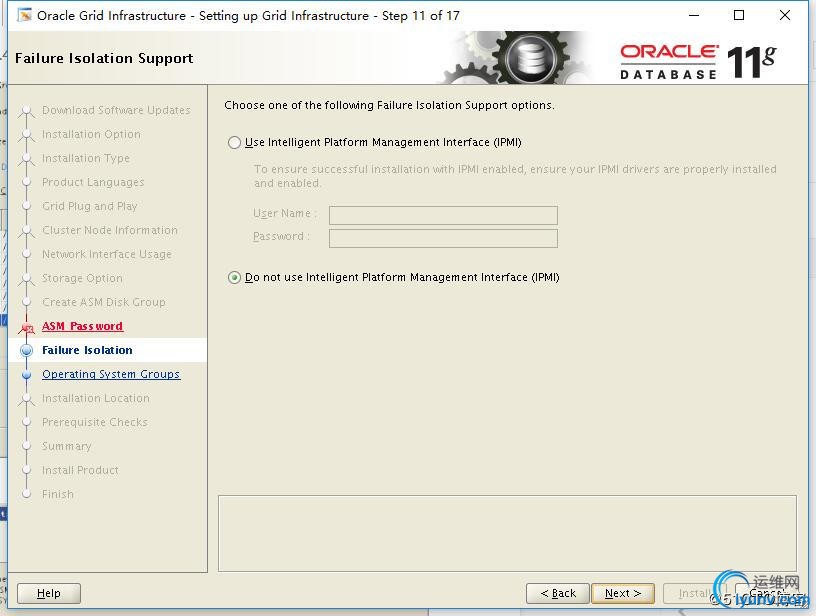Click the Network Interface Usage step
Screen dimensions: 816x616
click(x=107, y=254)
